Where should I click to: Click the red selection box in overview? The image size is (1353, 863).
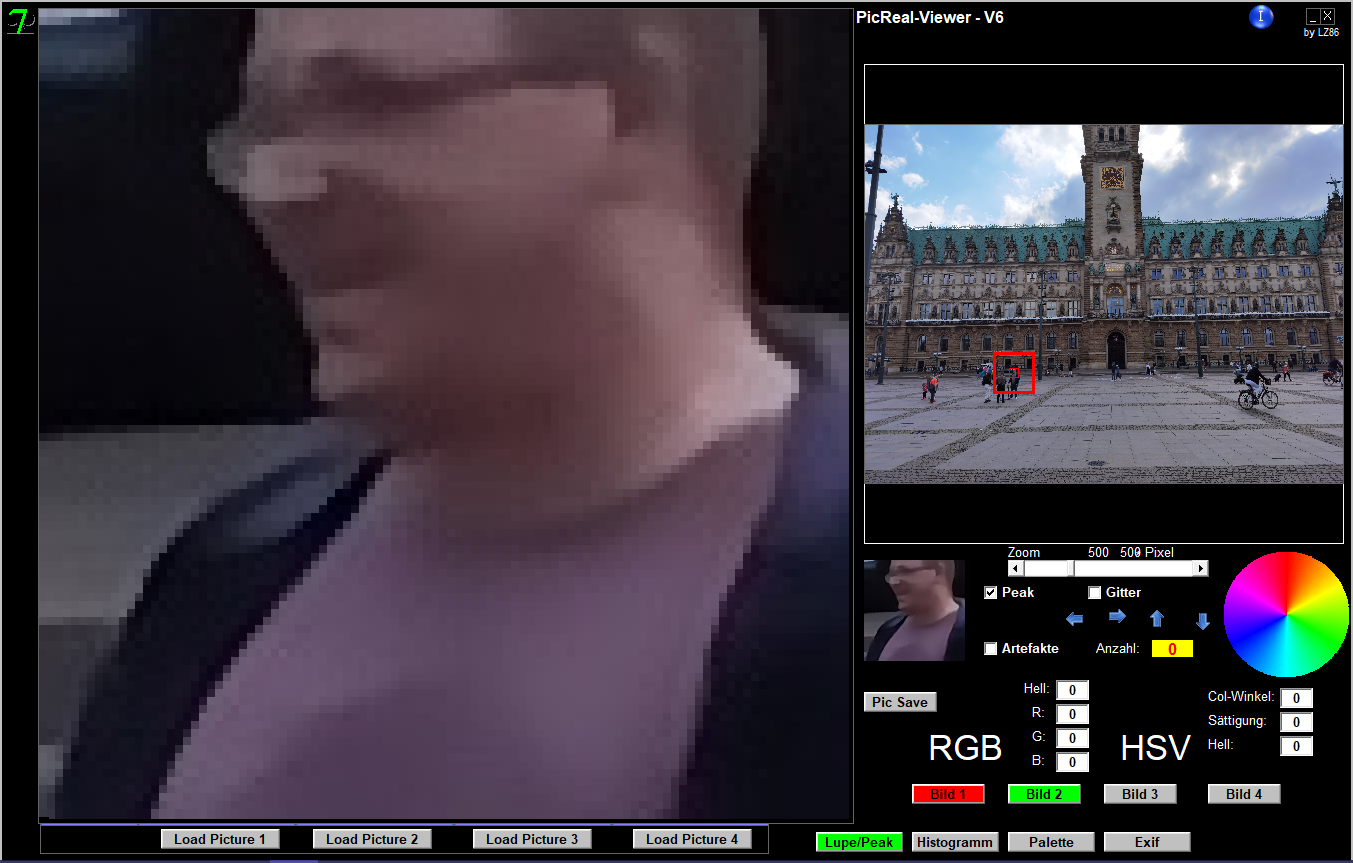[x=1014, y=373]
